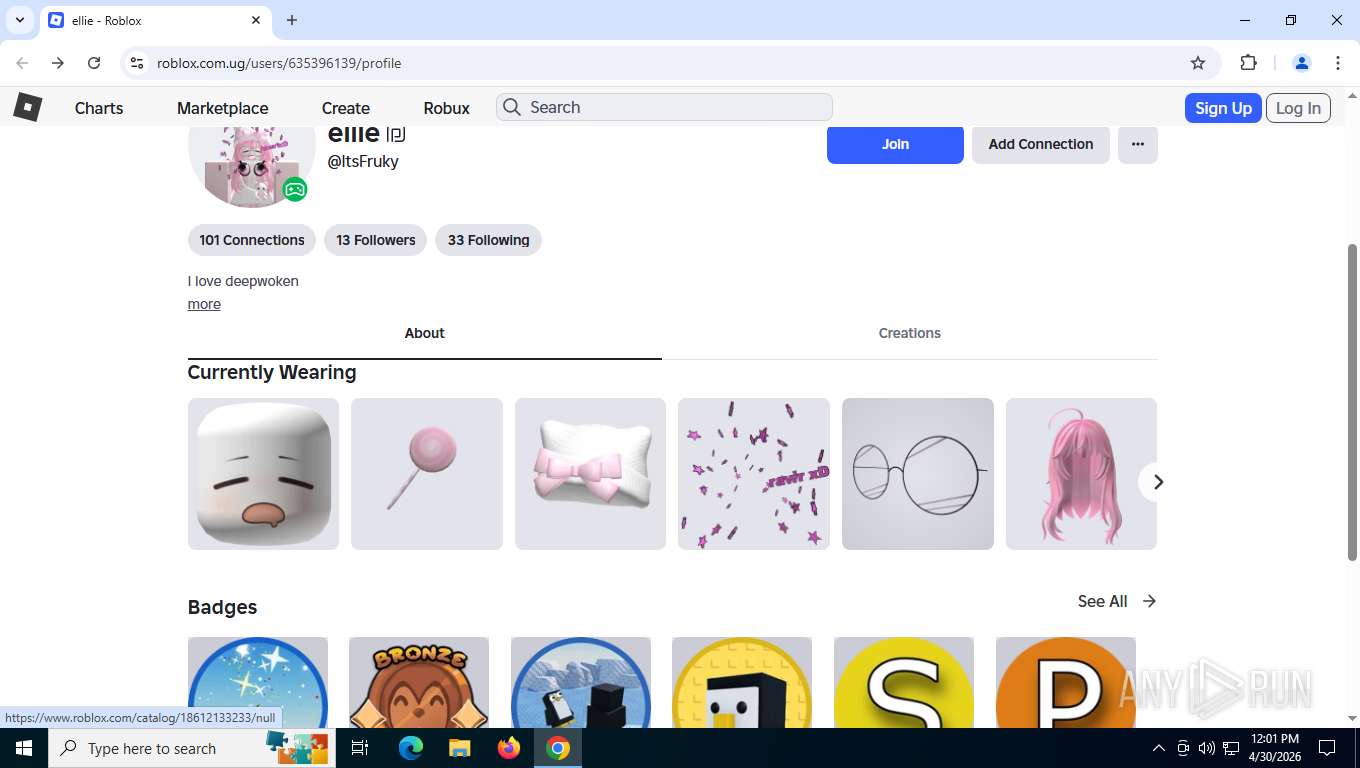Click the page vertical scrollbar thumb
Viewport: 1360px width, 768px height.
pos(1352,401)
